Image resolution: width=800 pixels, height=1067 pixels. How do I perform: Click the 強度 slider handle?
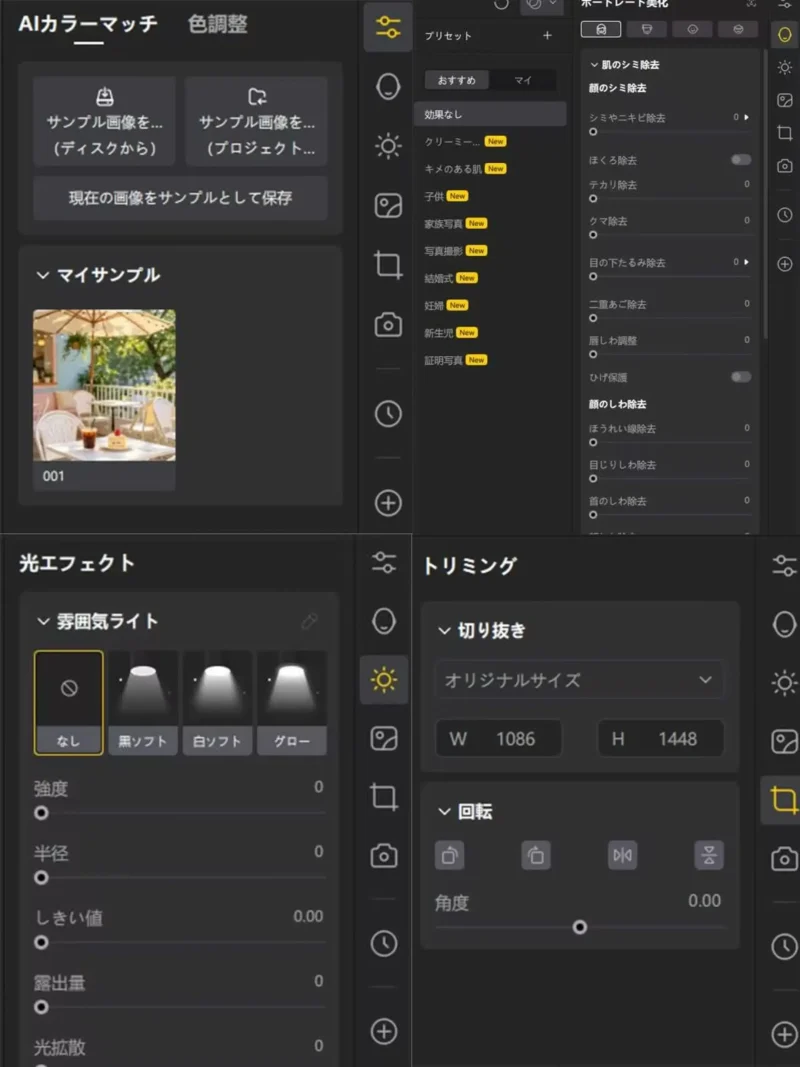[41, 812]
